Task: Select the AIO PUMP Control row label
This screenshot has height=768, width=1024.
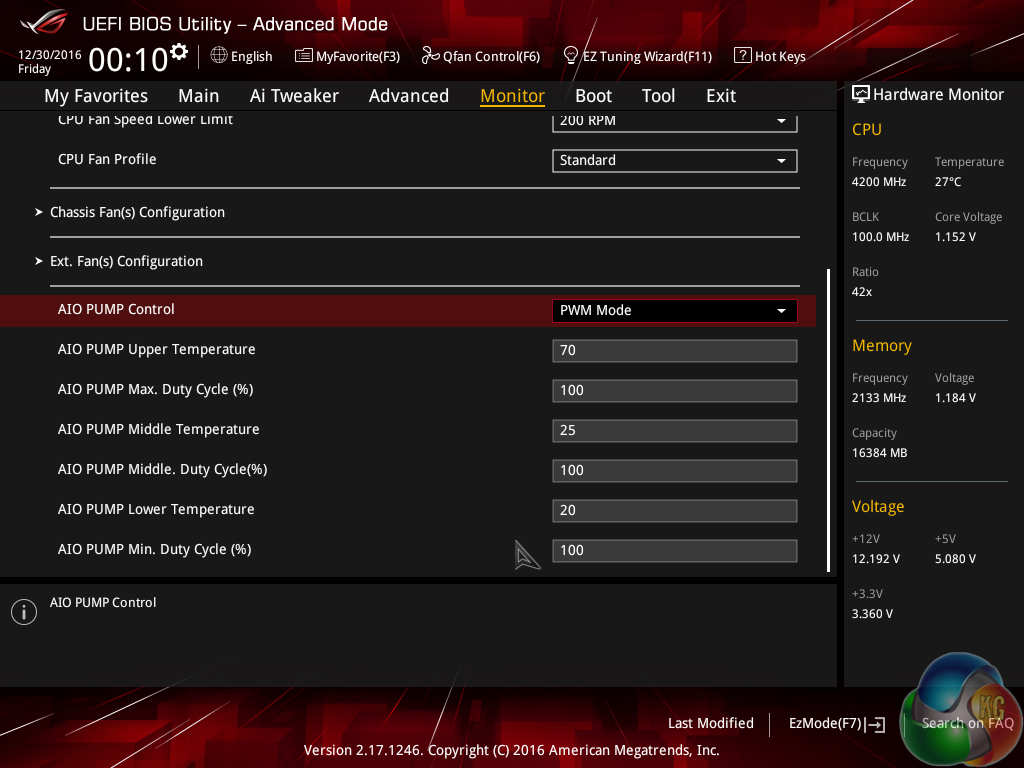Action: tap(116, 310)
